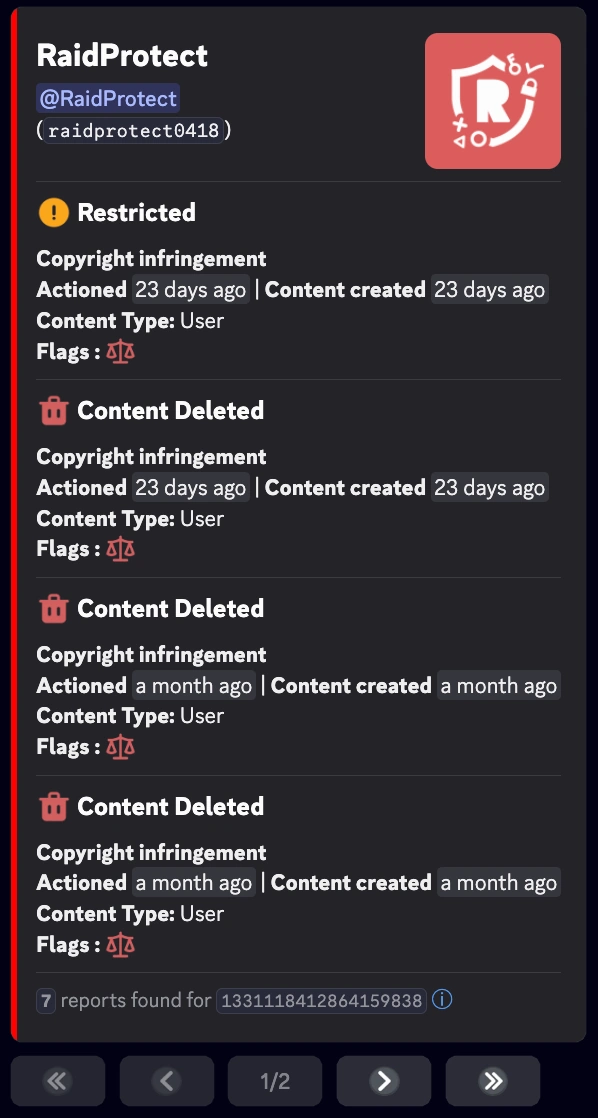The width and height of the screenshot is (598, 1118).
Task: Go back with the previous page chevron
Action: (166, 1081)
